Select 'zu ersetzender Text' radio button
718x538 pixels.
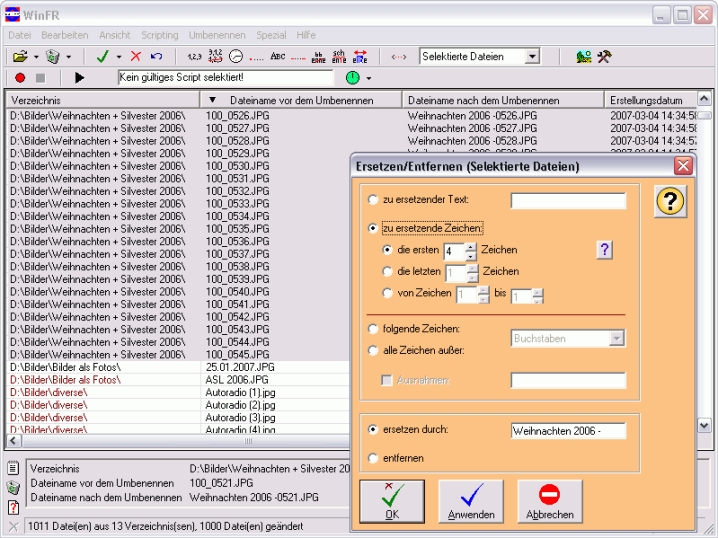tap(374, 201)
